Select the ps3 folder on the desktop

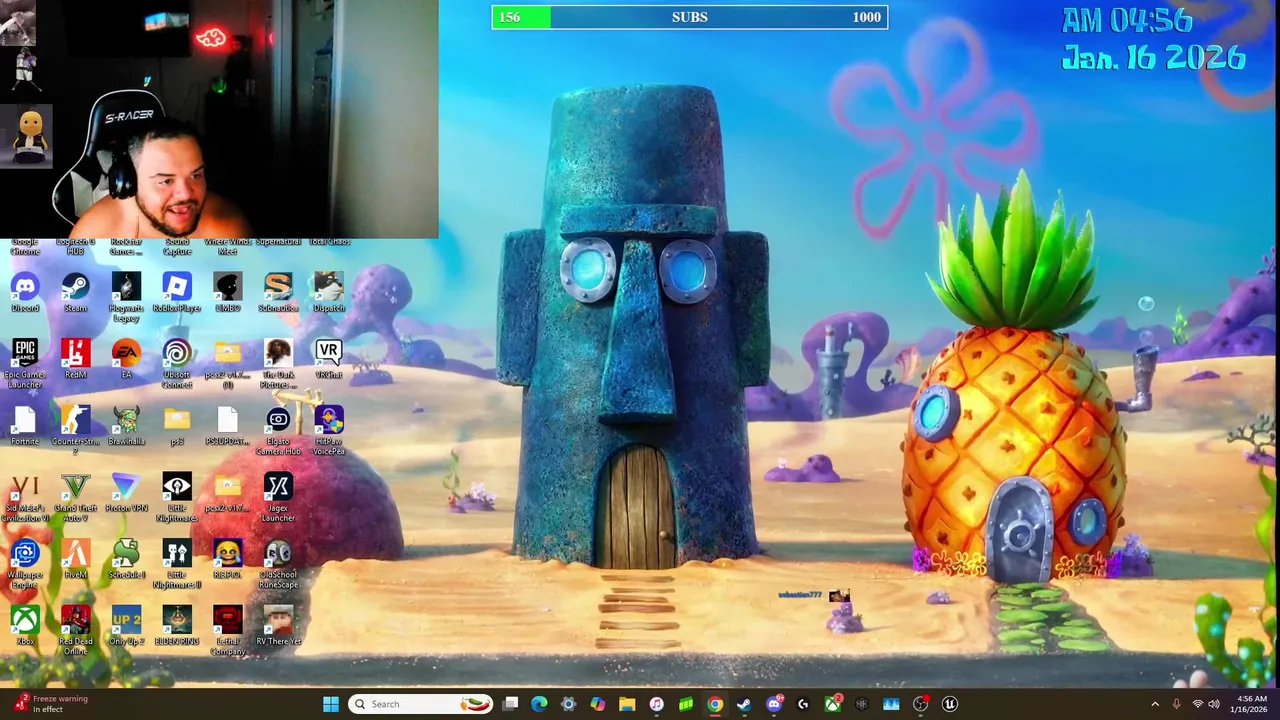[177, 427]
